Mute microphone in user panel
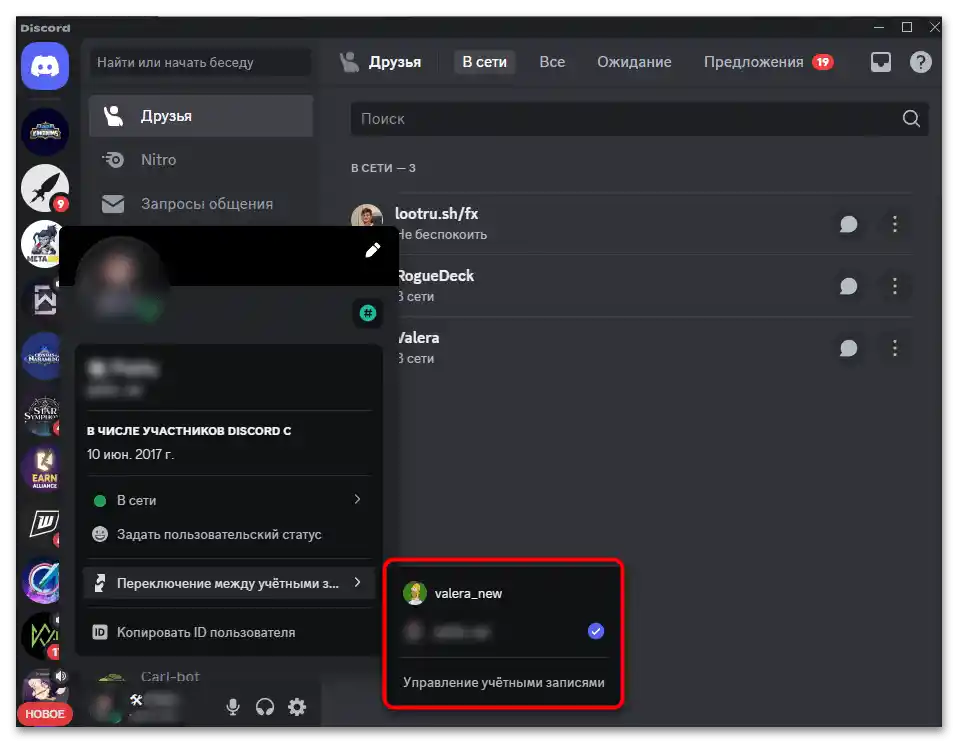The width and height of the screenshot is (958, 743). [233, 707]
